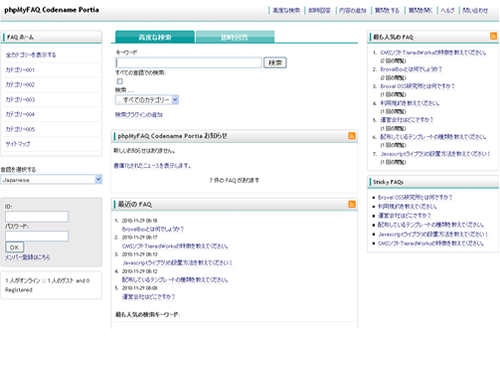Open カテゴリー004 in the sidebar
500x375 pixels.
20,114
